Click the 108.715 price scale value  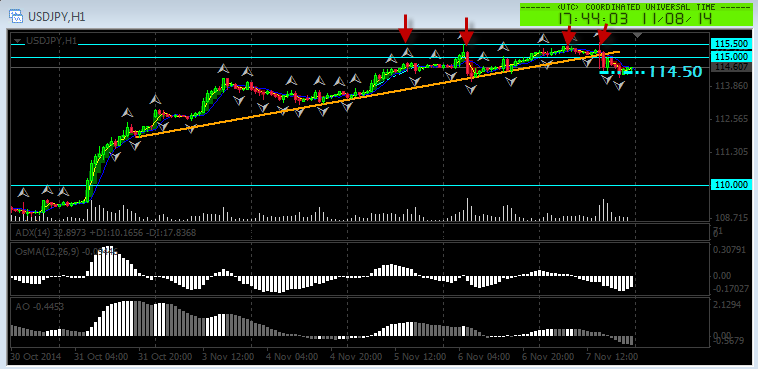click(730, 218)
